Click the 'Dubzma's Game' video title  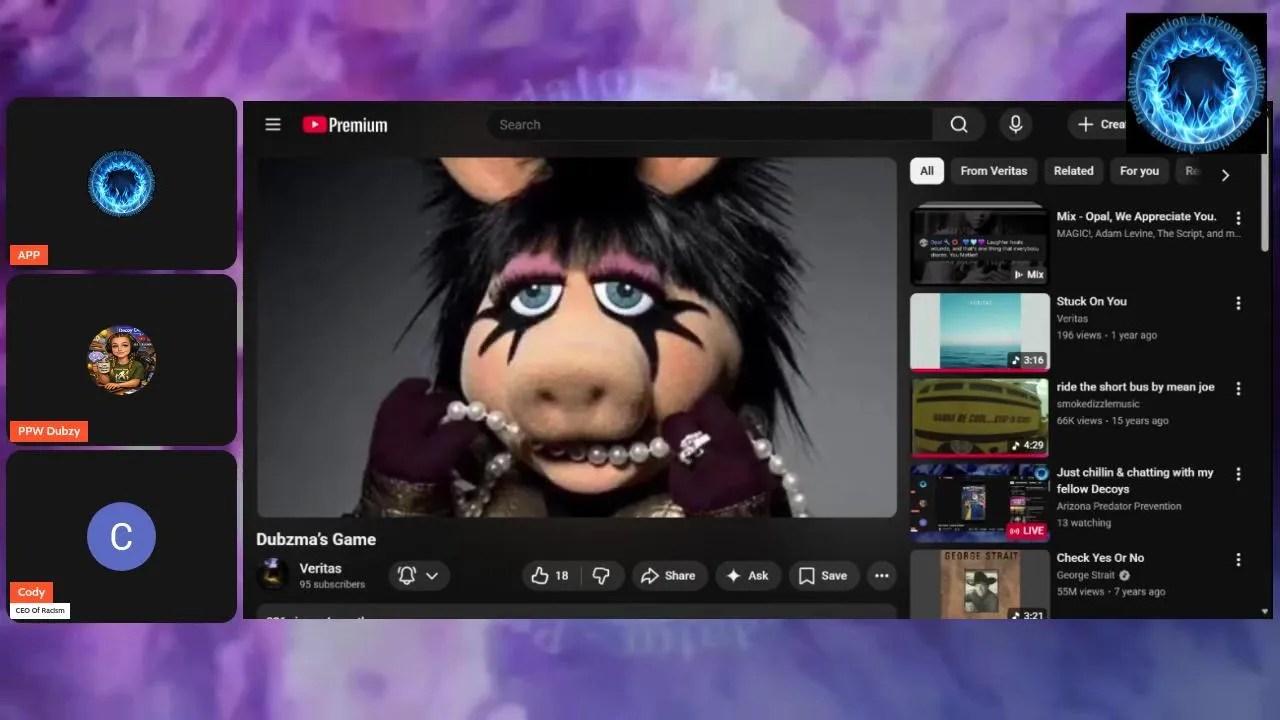(x=316, y=539)
